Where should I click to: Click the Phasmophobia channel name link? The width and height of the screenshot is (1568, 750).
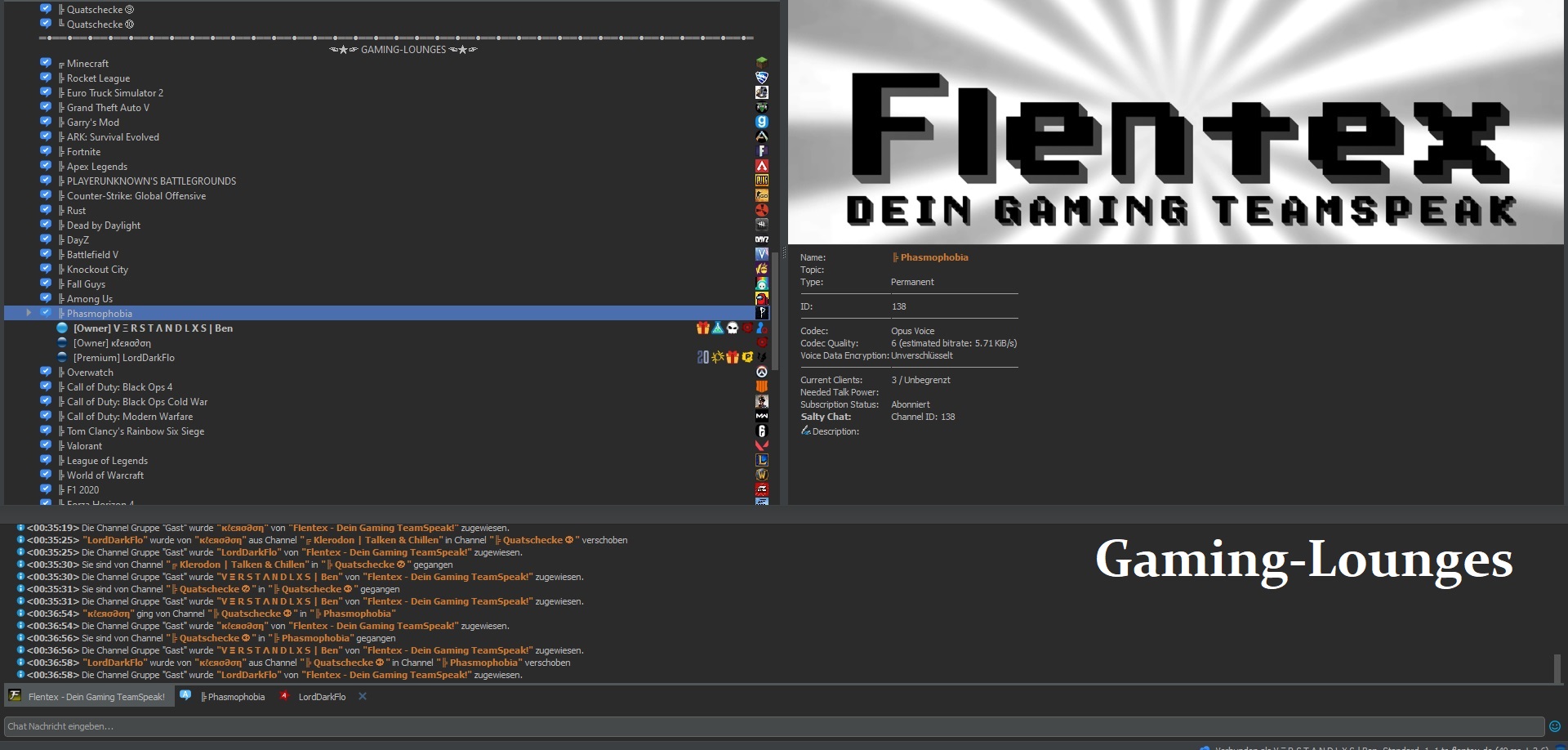[x=933, y=257]
